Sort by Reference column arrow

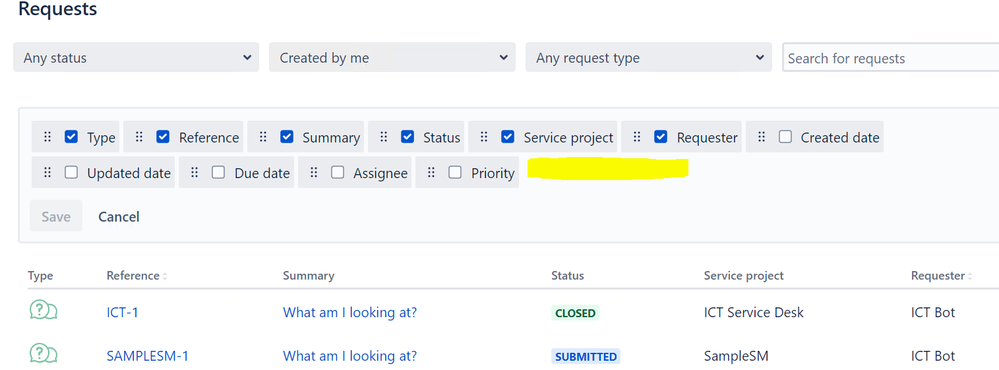[x=165, y=276]
